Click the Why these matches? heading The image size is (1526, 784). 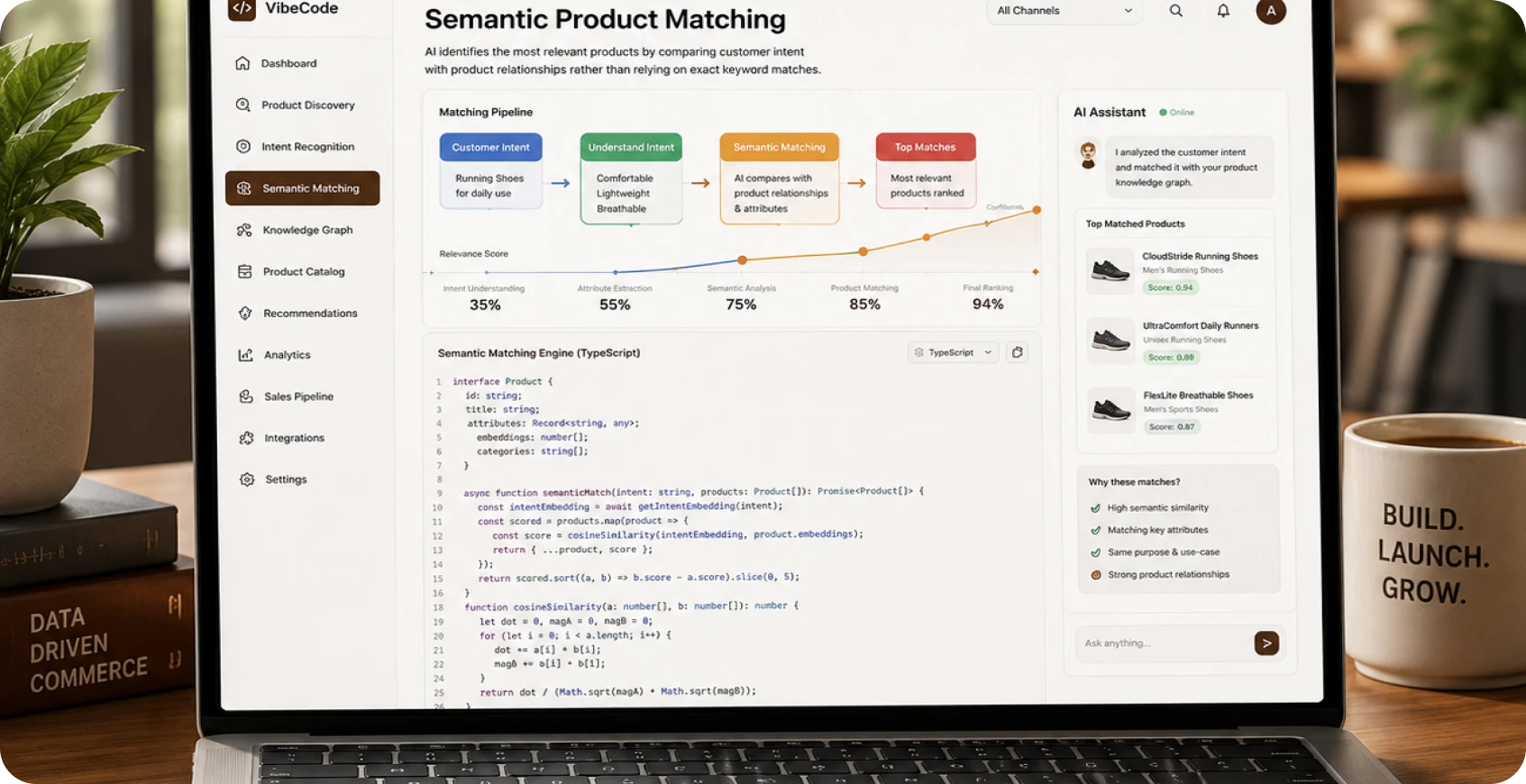click(1134, 482)
